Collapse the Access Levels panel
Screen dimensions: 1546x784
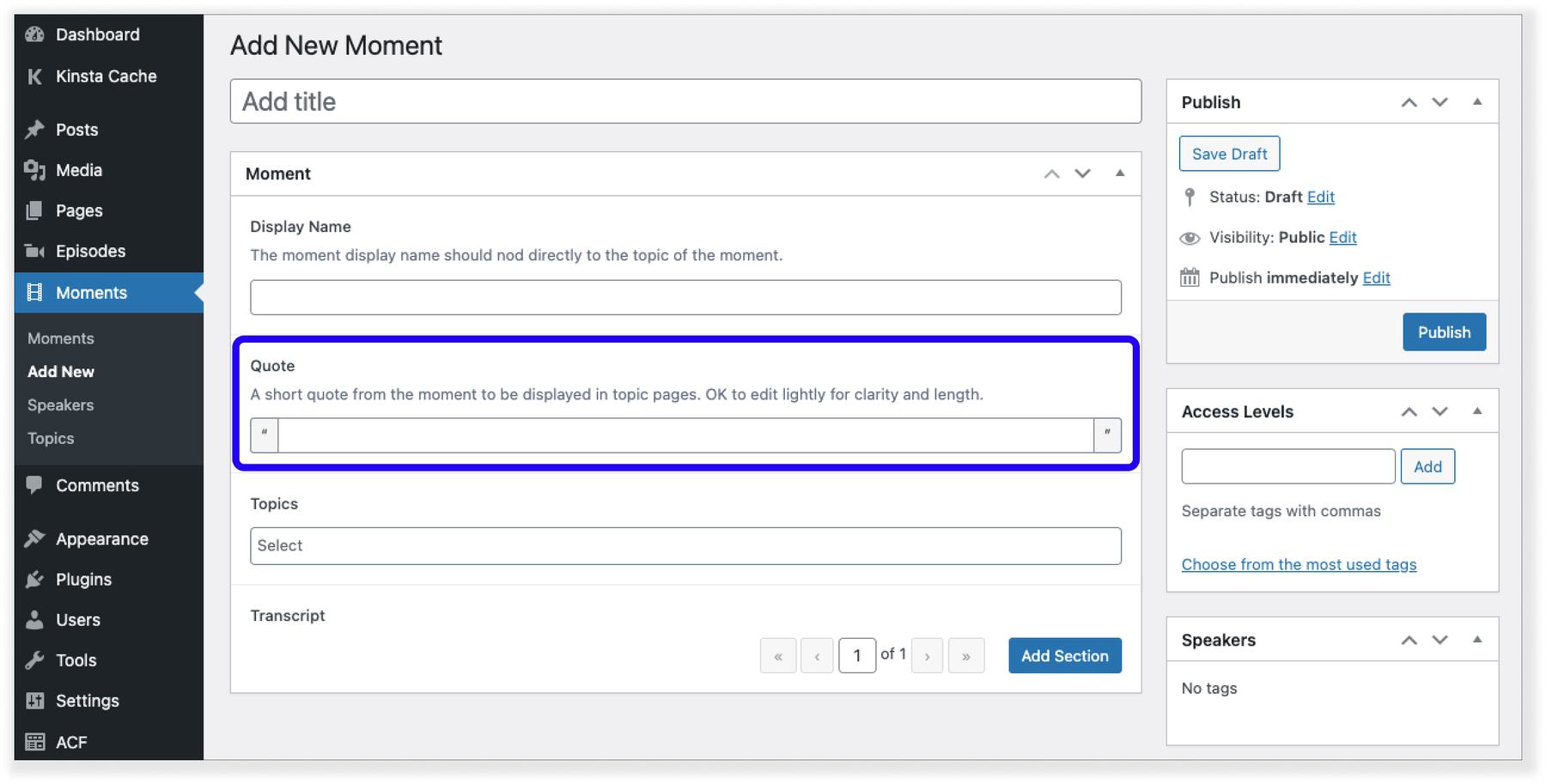pyautogui.click(x=1478, y=411)
